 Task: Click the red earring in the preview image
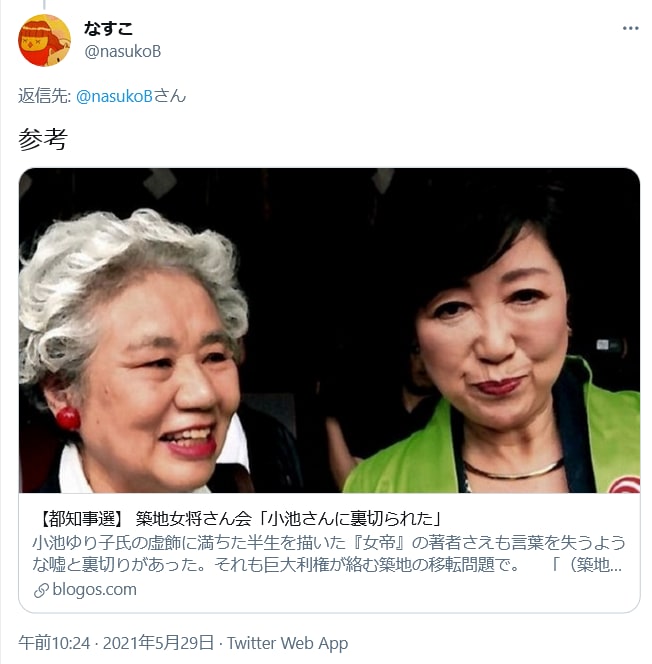68,418
